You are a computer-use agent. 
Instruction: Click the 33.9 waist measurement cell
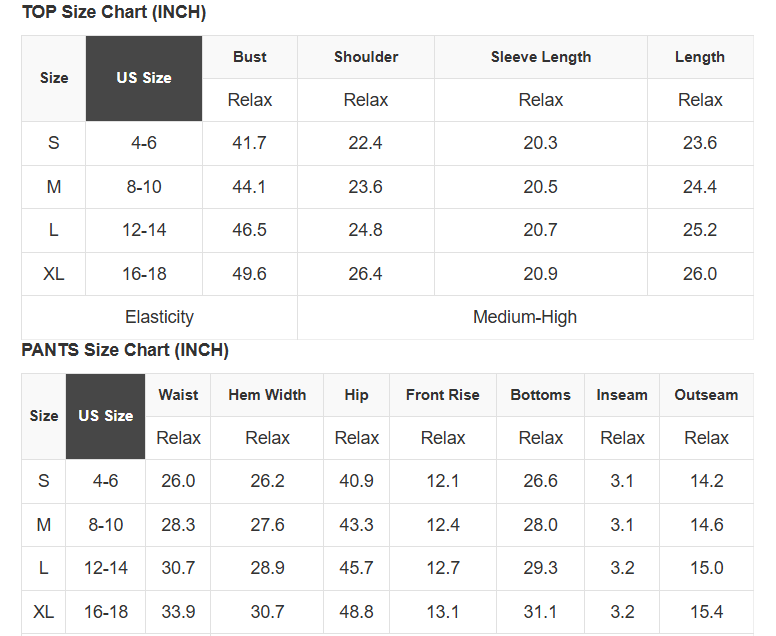click(178, 611)
